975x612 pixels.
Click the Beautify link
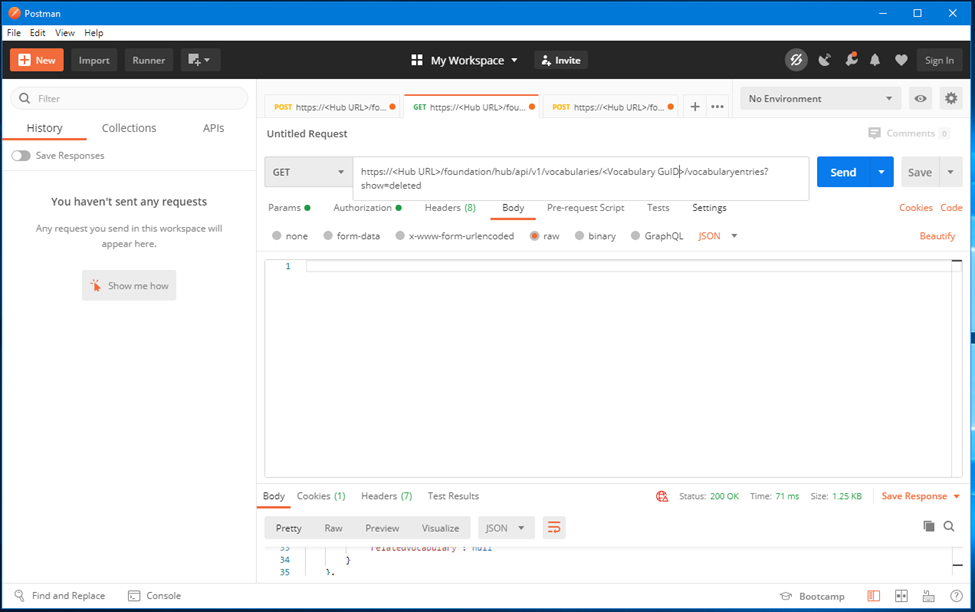tap(937, 236)
